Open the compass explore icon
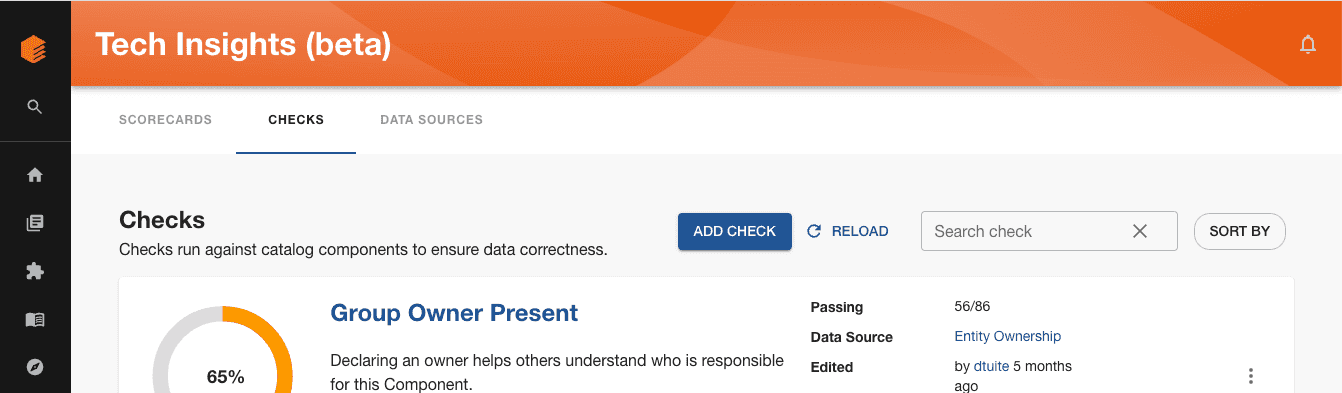 click(x=35, y=367)
